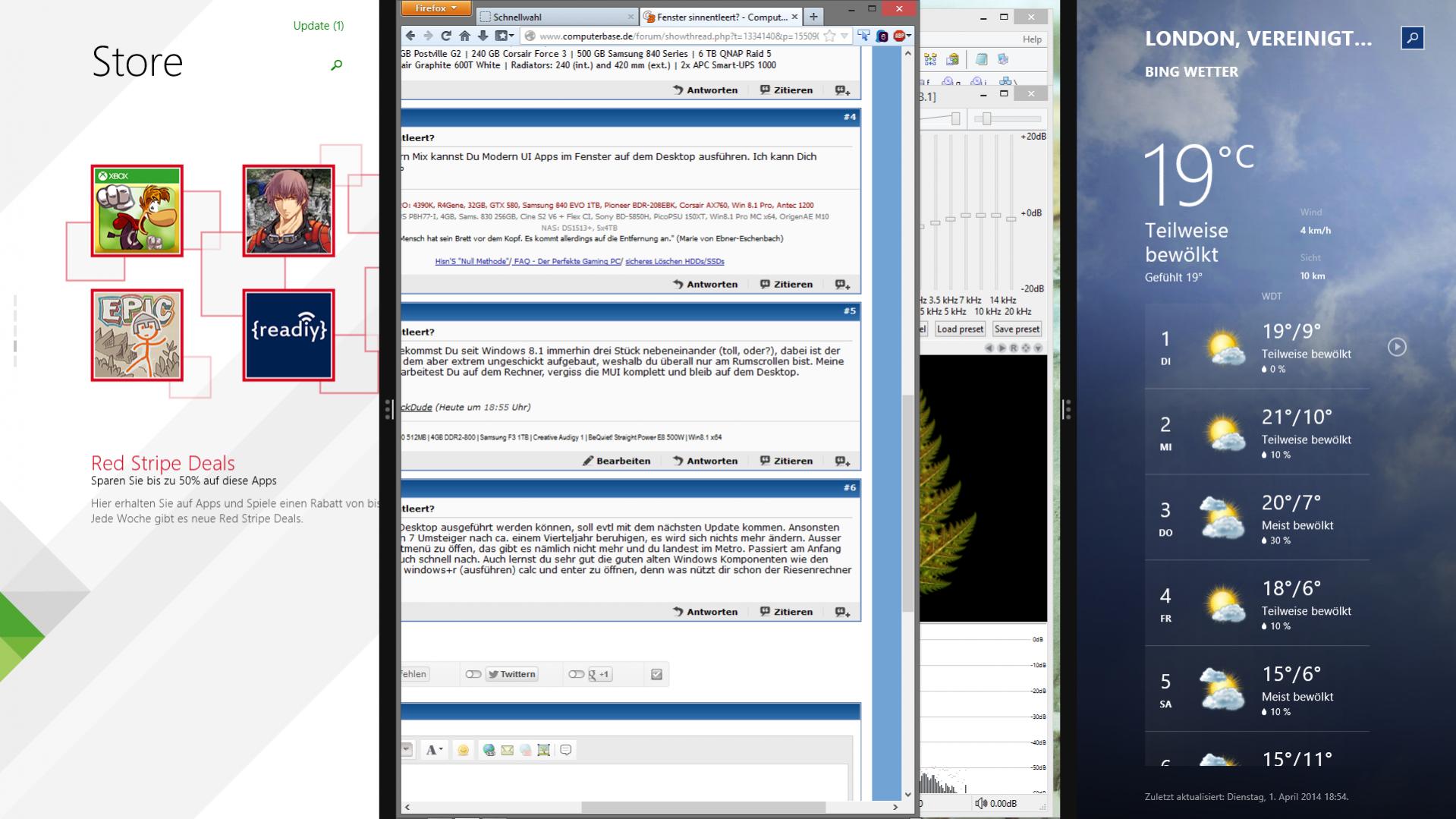Viewport: 1456px width, 819px height.
Task: Close the Schnellwahl tab
Action: pos(631,17)
